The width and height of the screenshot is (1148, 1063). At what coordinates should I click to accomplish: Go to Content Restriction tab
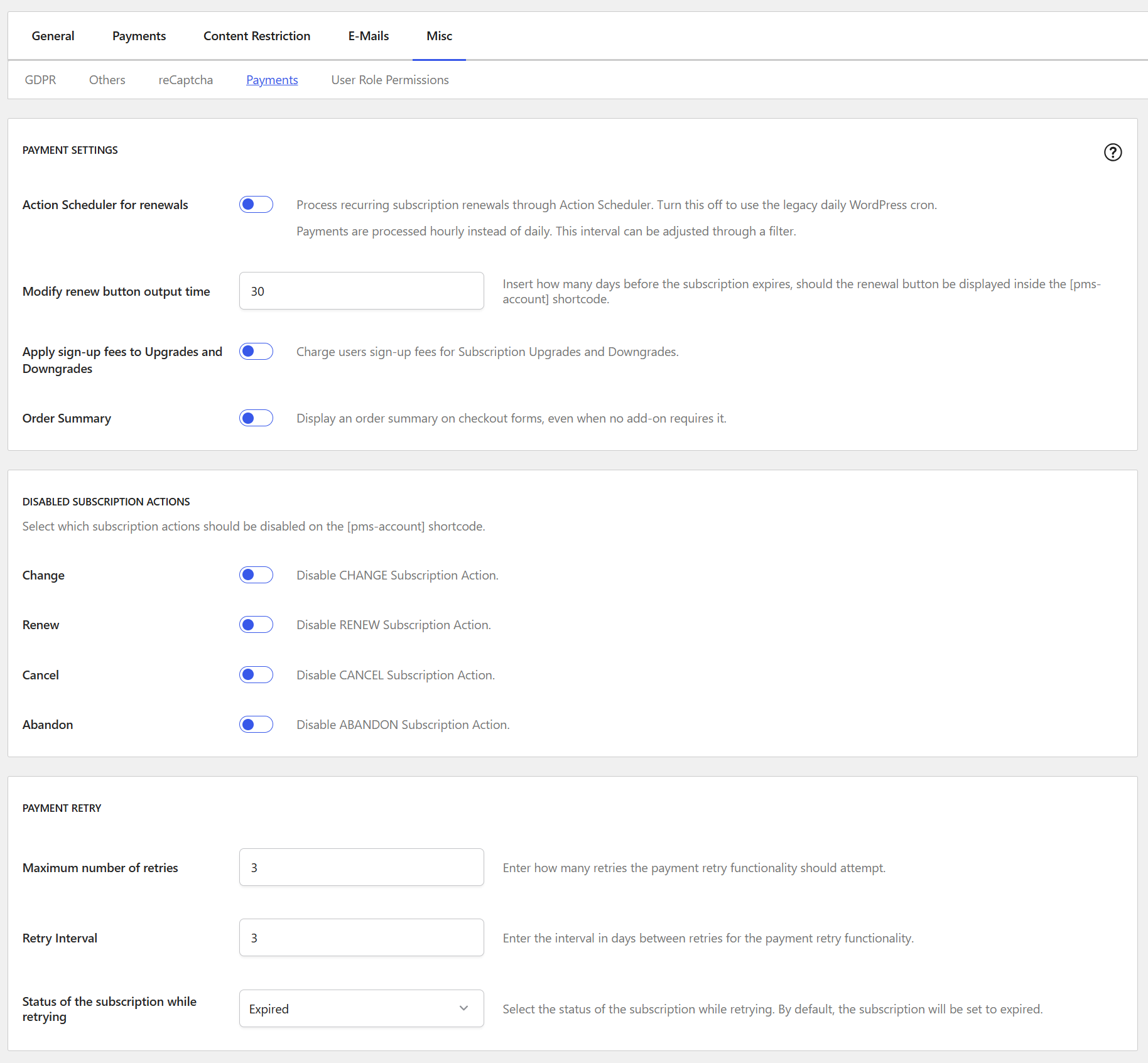pos(257,36)
